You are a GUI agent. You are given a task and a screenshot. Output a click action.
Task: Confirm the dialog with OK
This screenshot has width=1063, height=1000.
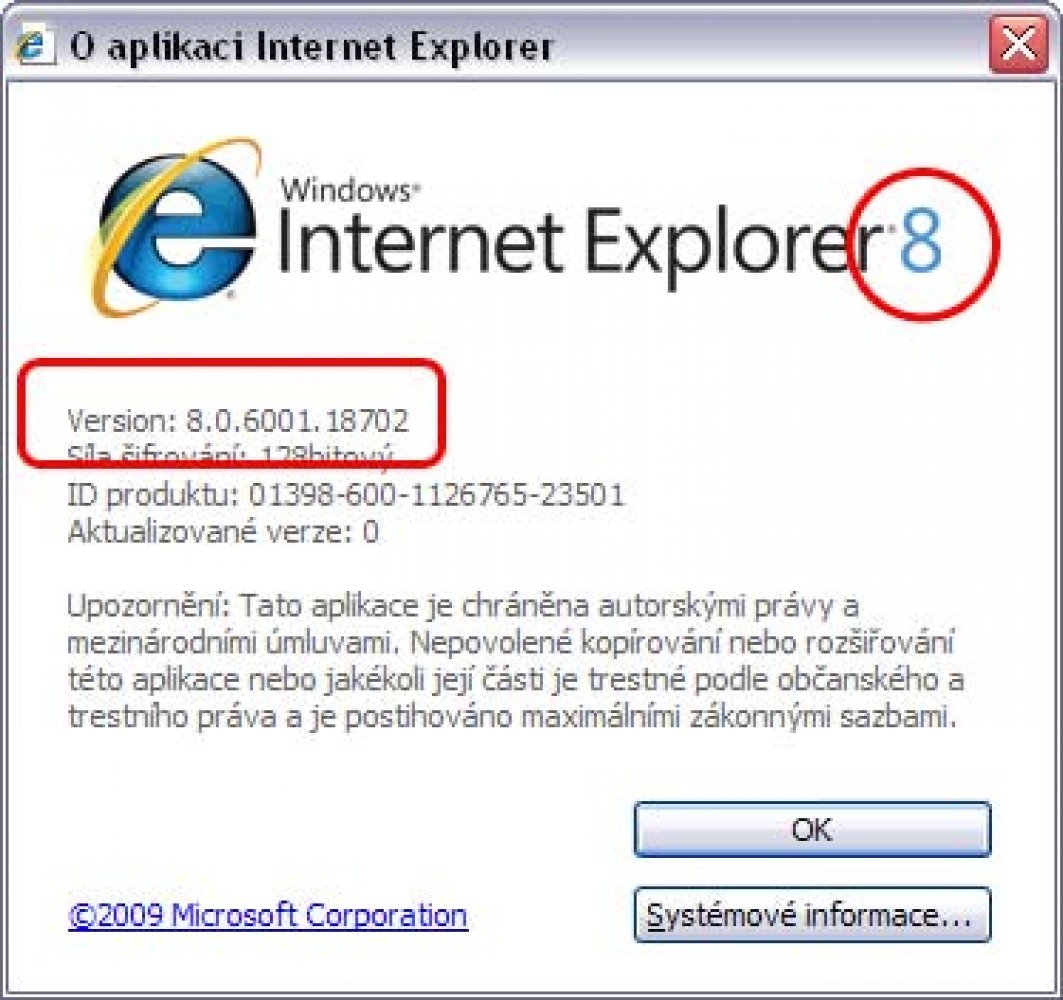812,829
